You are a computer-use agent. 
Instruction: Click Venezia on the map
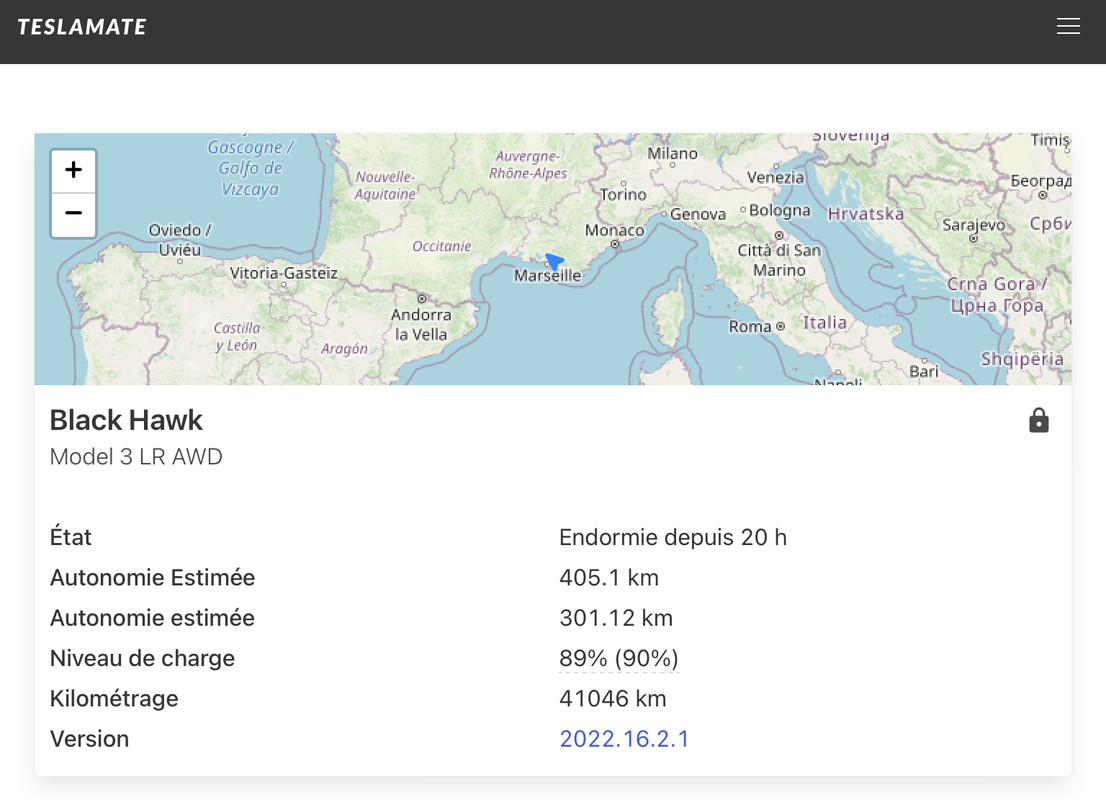pyautogui.click(x=775, y=177)
